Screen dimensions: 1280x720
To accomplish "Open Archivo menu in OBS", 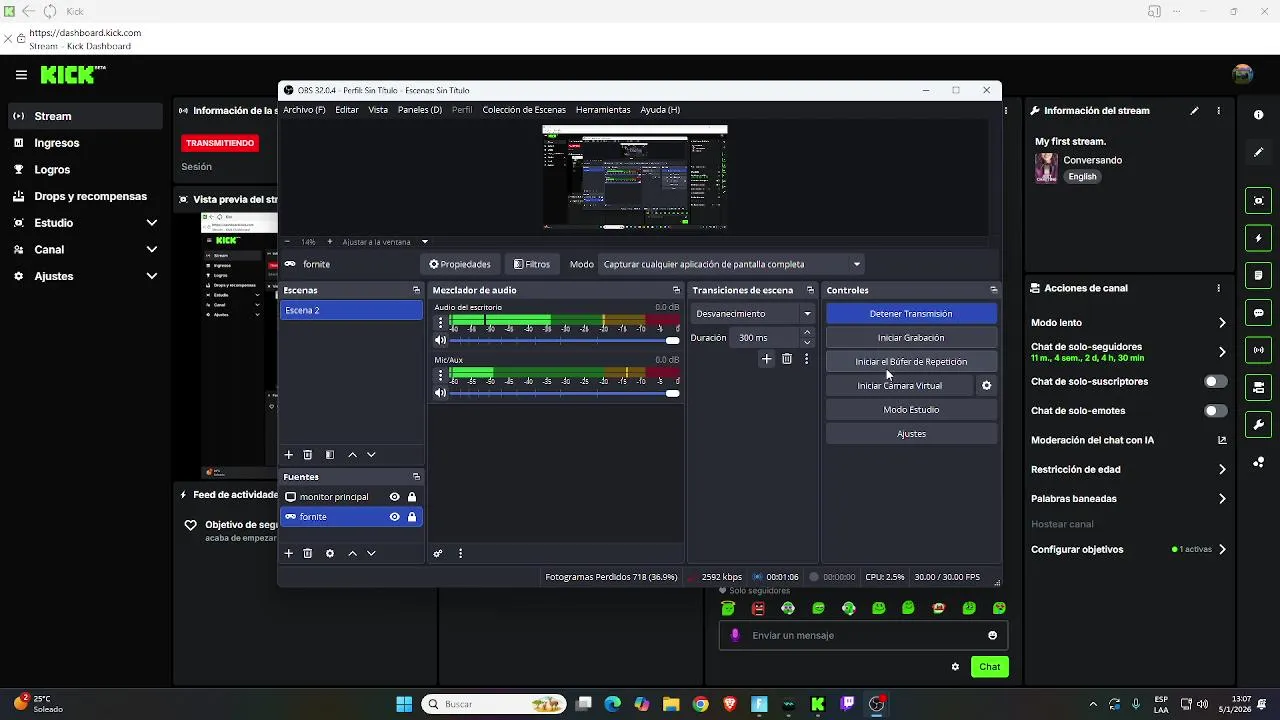I will point(304,110).
